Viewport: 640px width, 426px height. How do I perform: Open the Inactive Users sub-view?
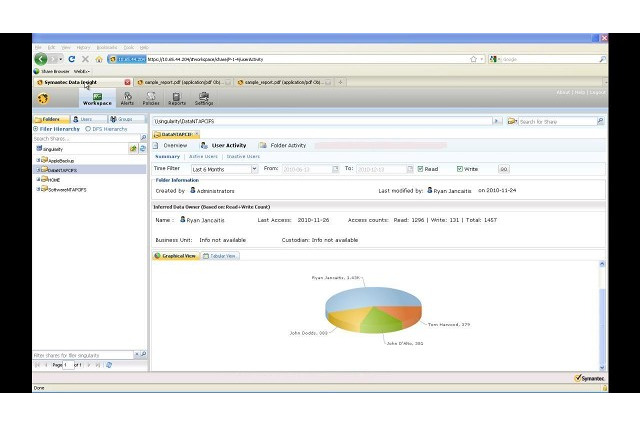tap(243, 157)
